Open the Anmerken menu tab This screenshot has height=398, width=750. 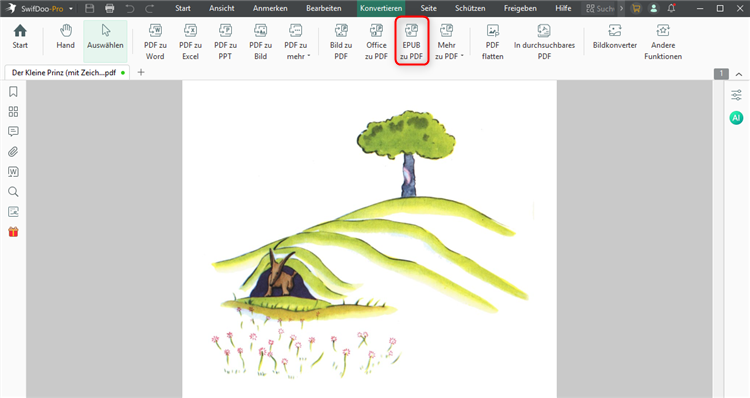(270, 8)
